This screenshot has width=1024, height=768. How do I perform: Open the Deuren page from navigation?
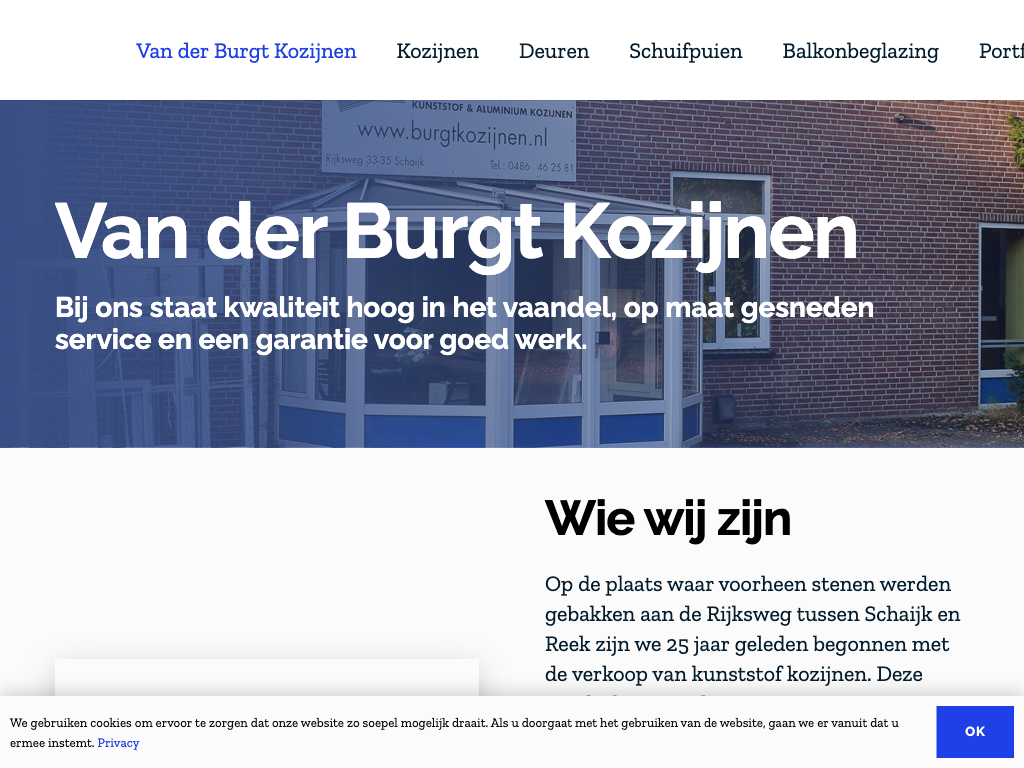coord(553,51)
